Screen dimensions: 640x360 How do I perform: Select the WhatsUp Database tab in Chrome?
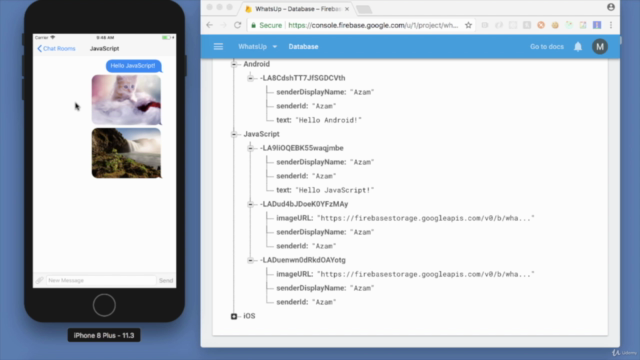[298, 9]
